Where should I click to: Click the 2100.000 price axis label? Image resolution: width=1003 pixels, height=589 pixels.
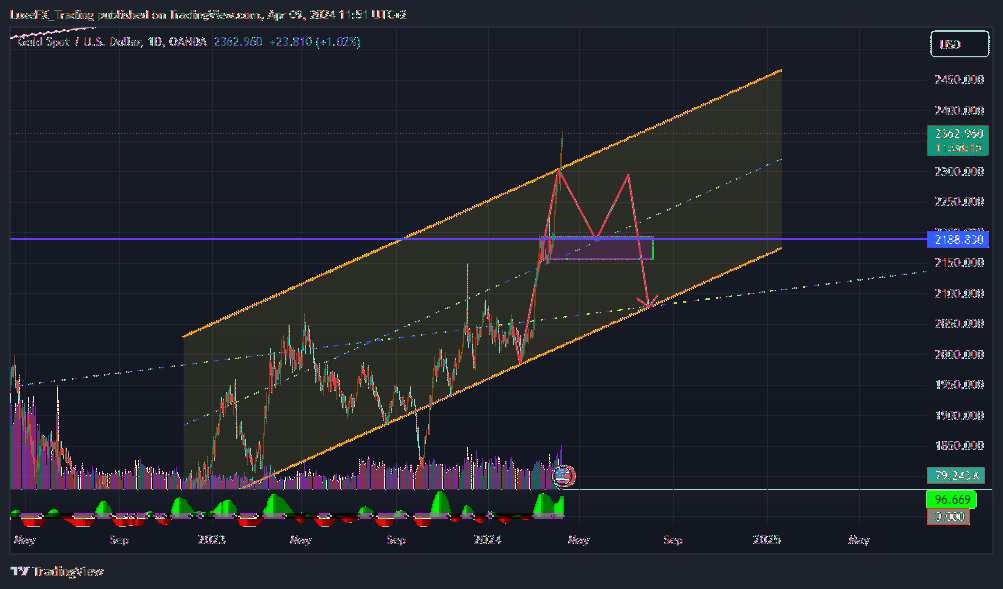(959, 293)
